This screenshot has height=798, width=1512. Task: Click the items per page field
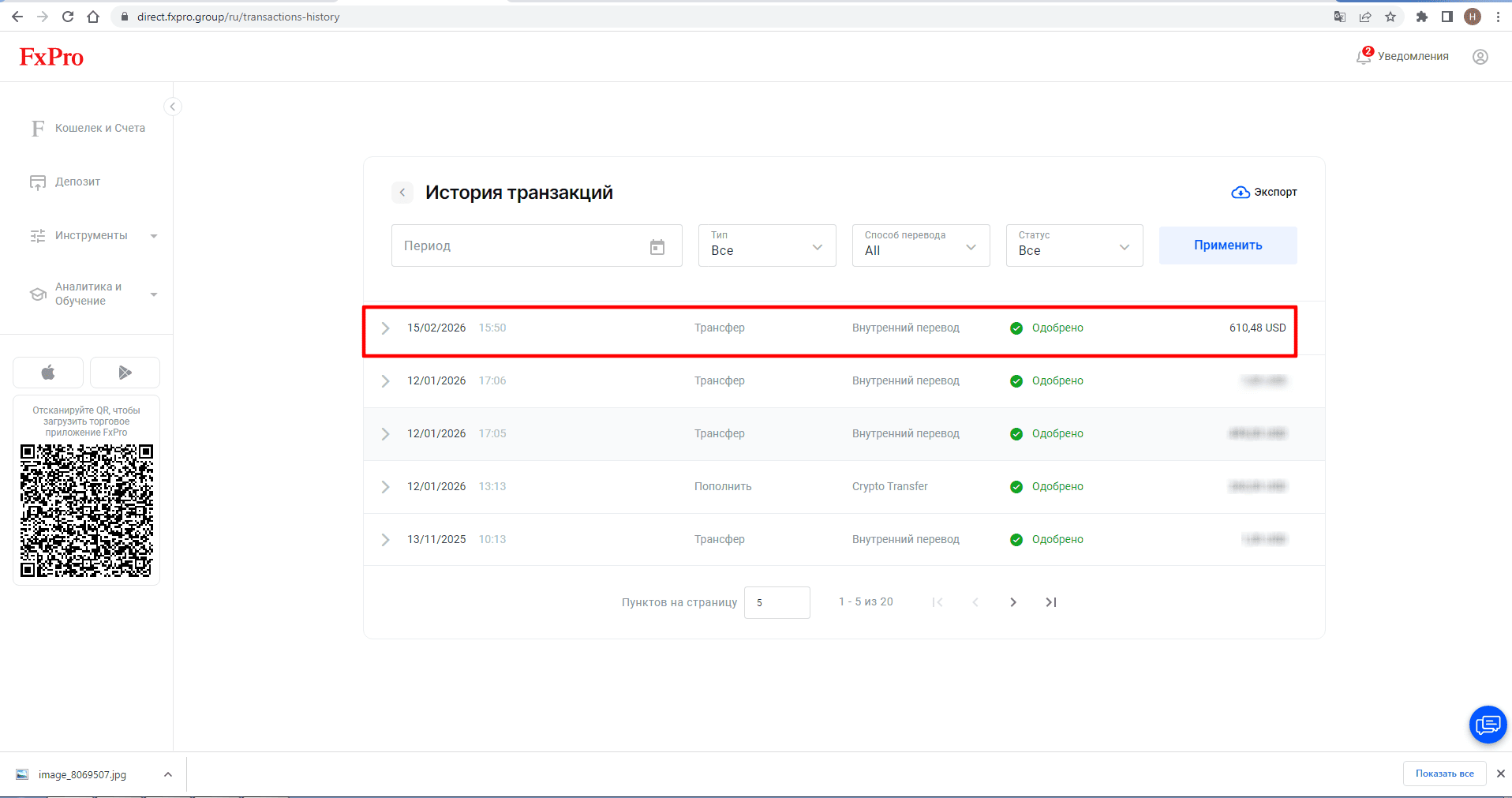point(777,602)
